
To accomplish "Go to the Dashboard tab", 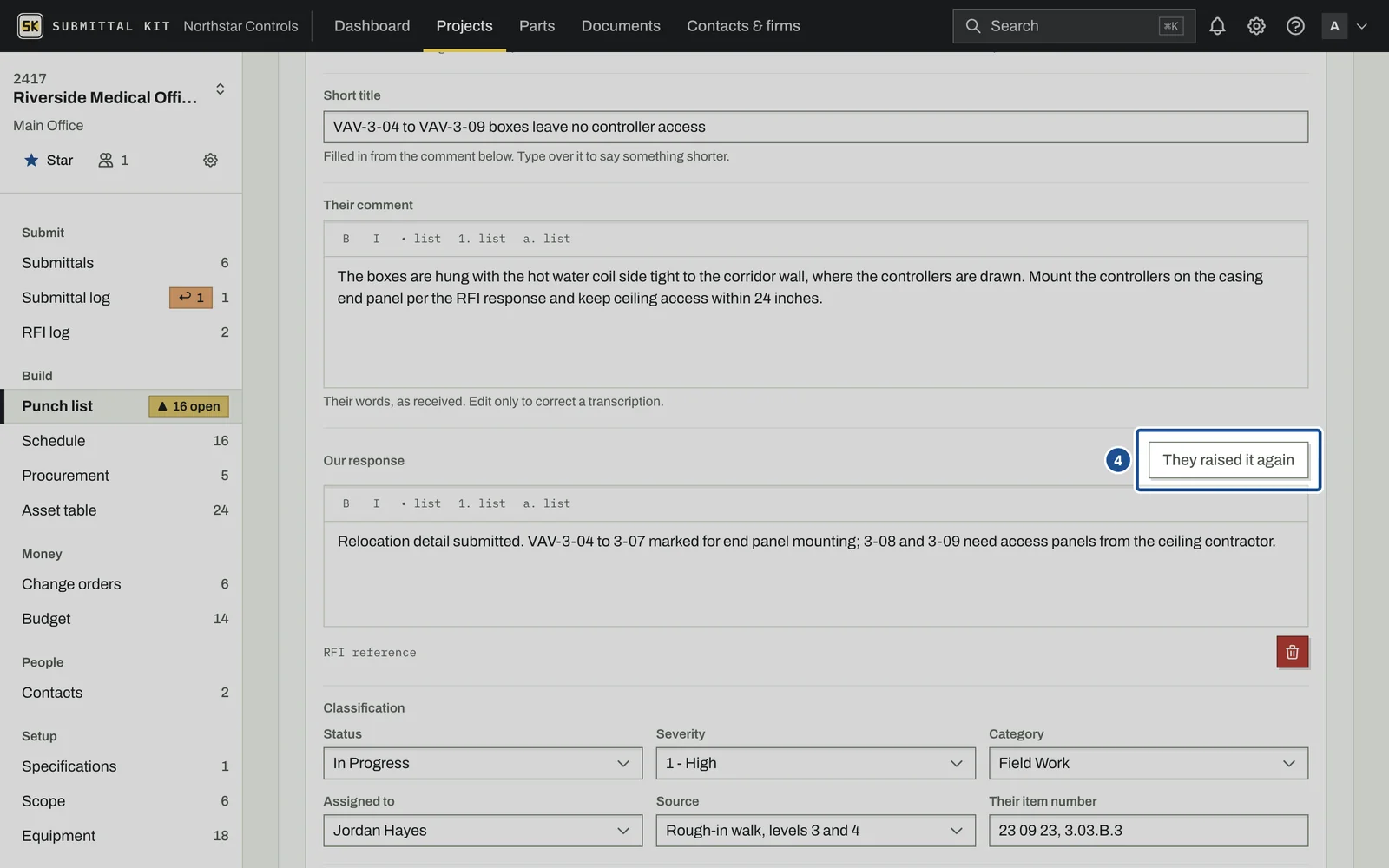I will [x=372, y=26].
